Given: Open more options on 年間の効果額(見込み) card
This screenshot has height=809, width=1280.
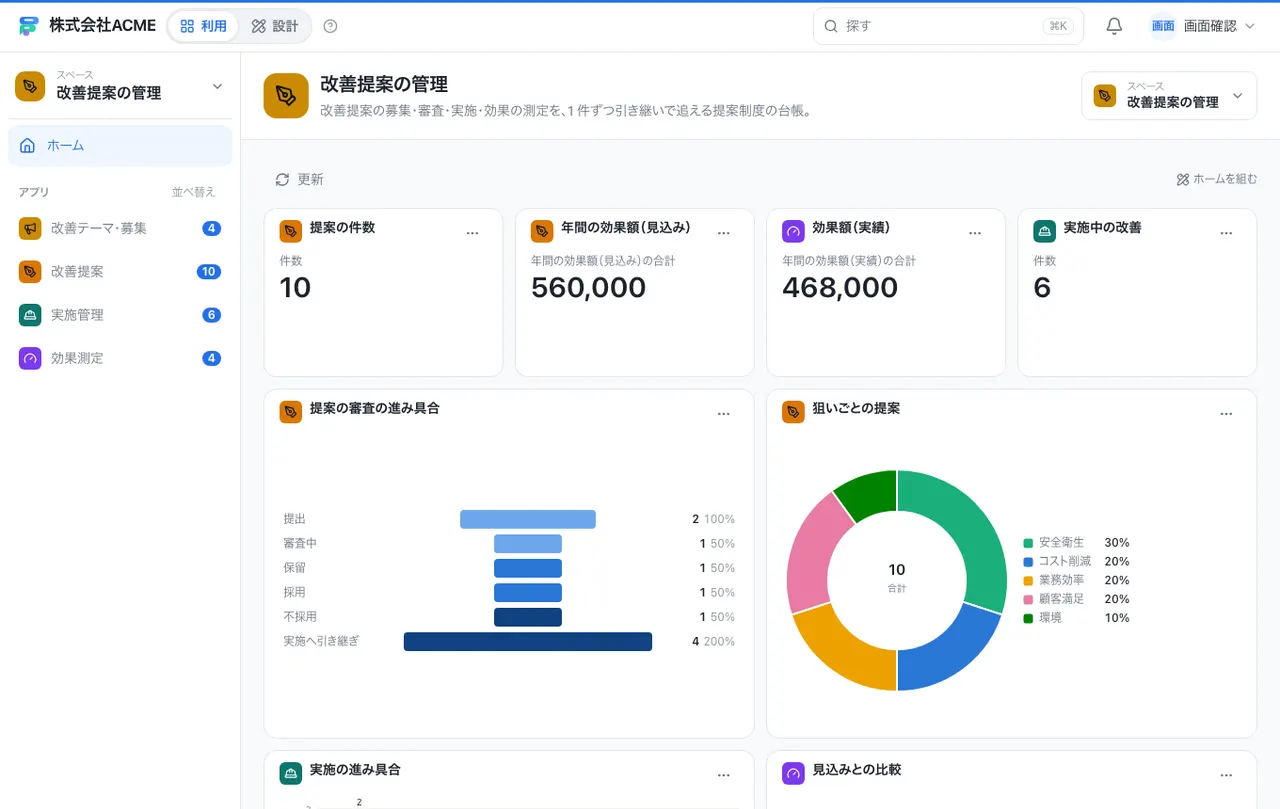Looking at the screenshot, I should pos(724,233).
